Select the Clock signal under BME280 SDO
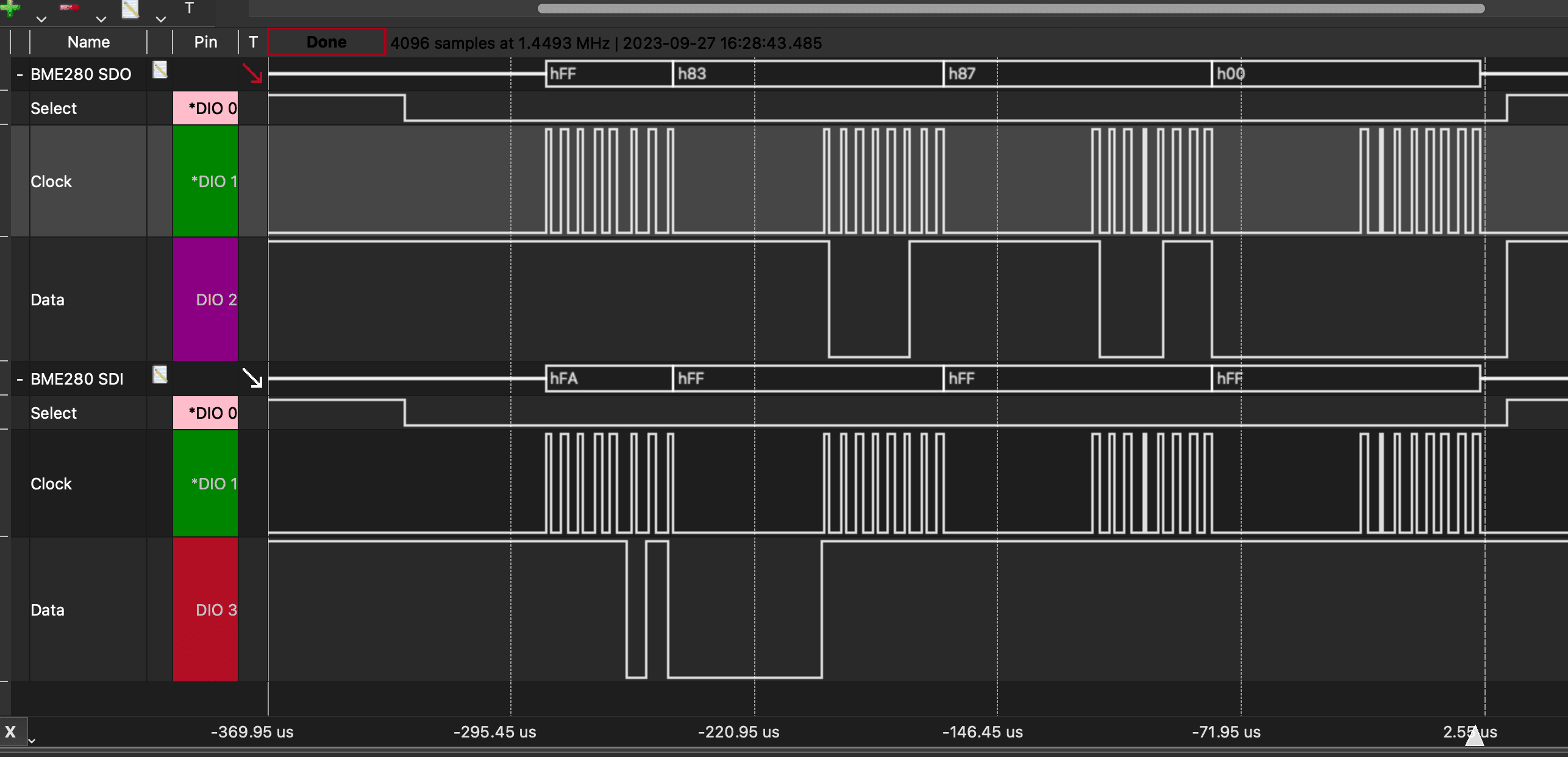The height and width of the screenshot is (757, 1568). click(x=51, y=182)
